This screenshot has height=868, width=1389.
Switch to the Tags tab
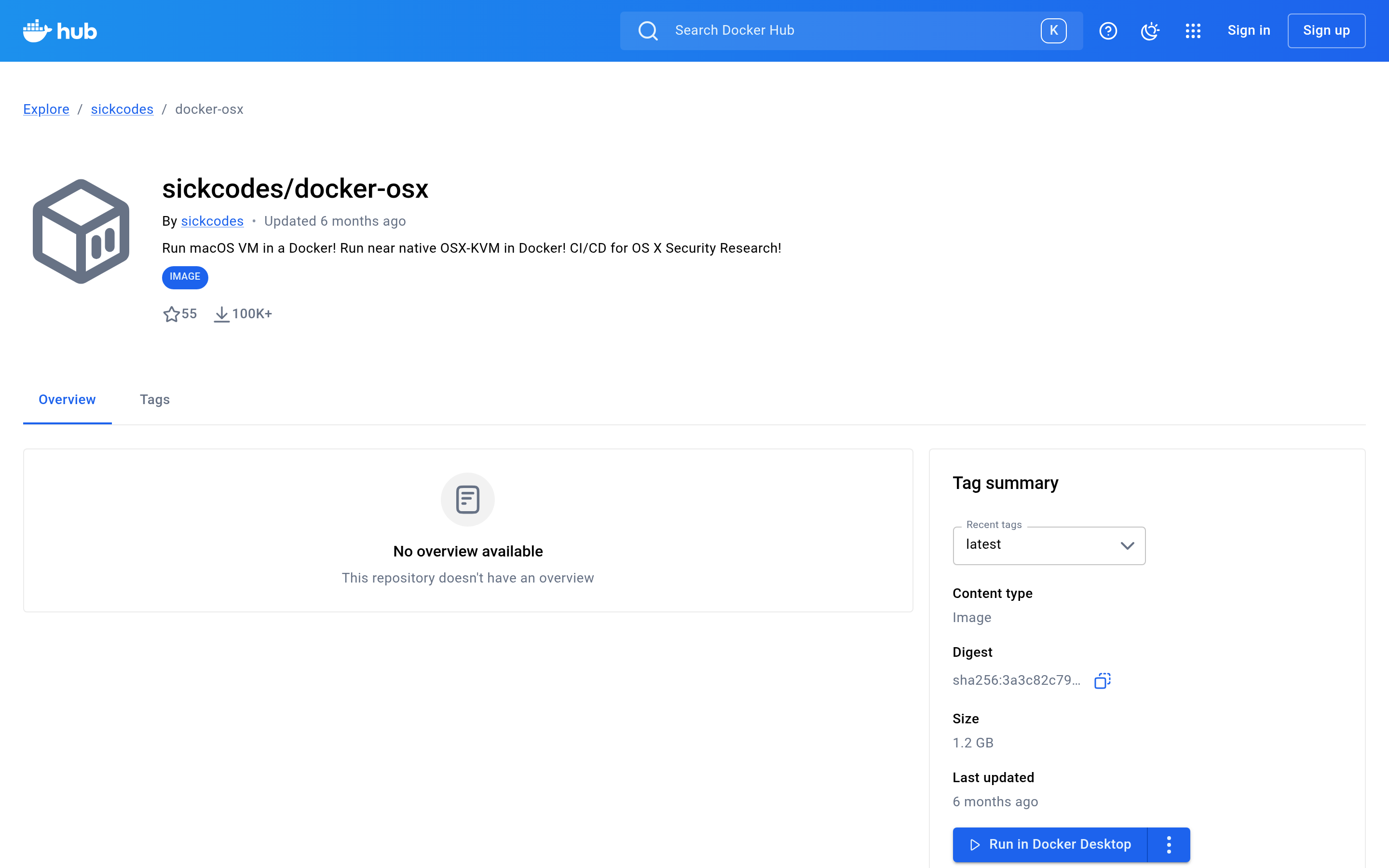[154, 400]
